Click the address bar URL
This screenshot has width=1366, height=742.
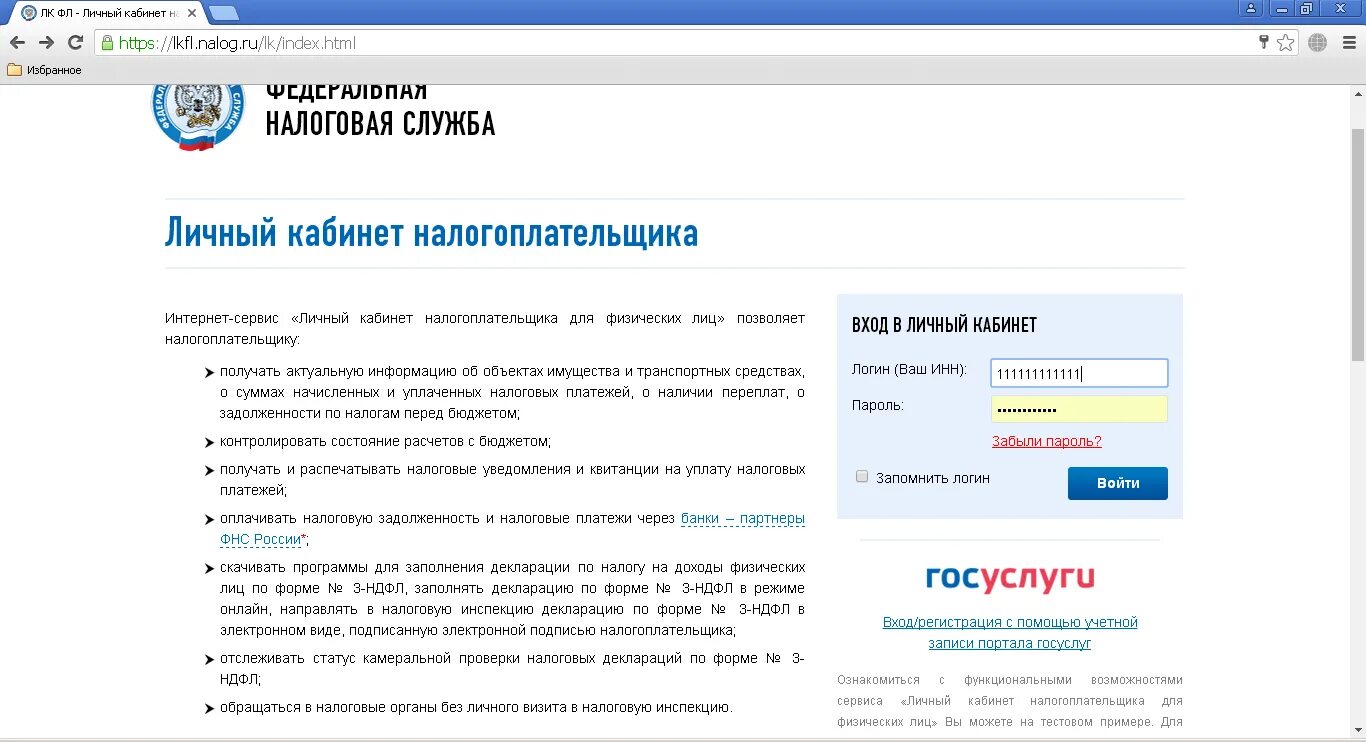237,43
